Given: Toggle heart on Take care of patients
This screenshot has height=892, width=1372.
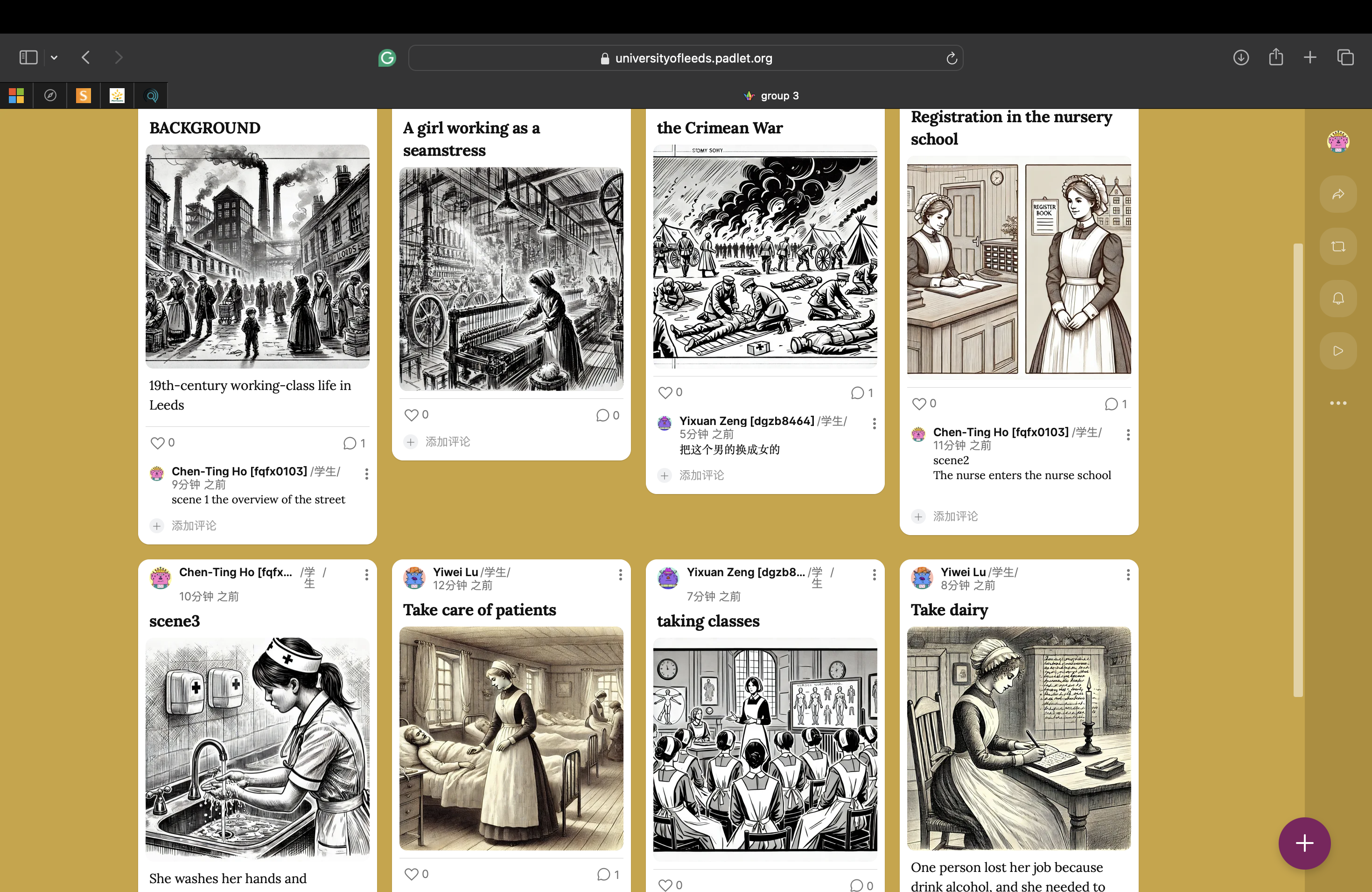Looking at the screenshot, I should 411,874.
